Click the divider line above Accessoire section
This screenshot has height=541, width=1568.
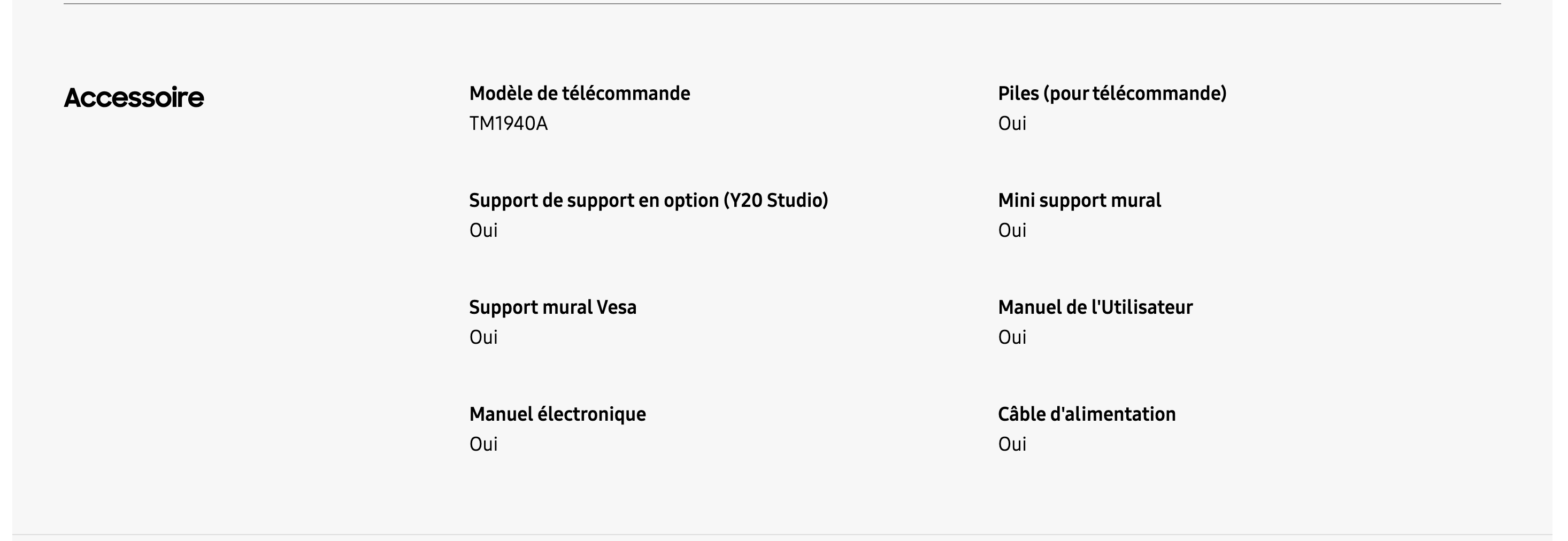point(781,4)
